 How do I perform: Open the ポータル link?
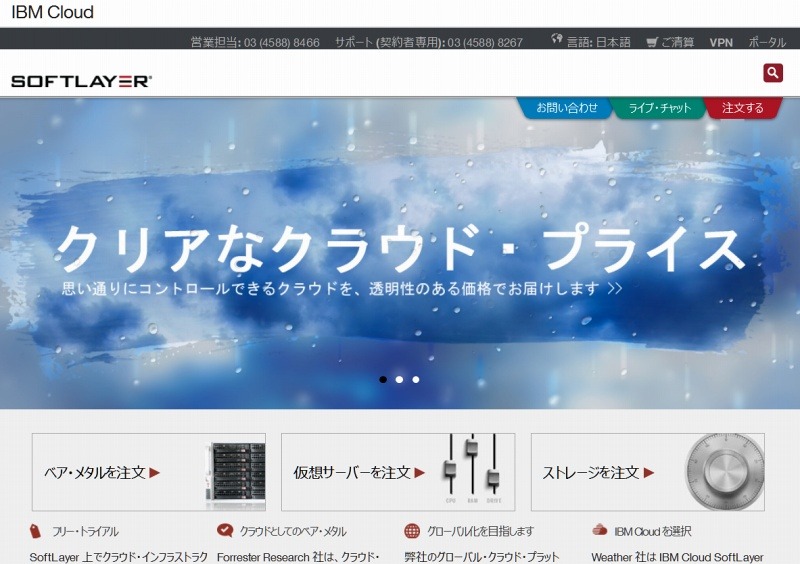click(767, 42)
